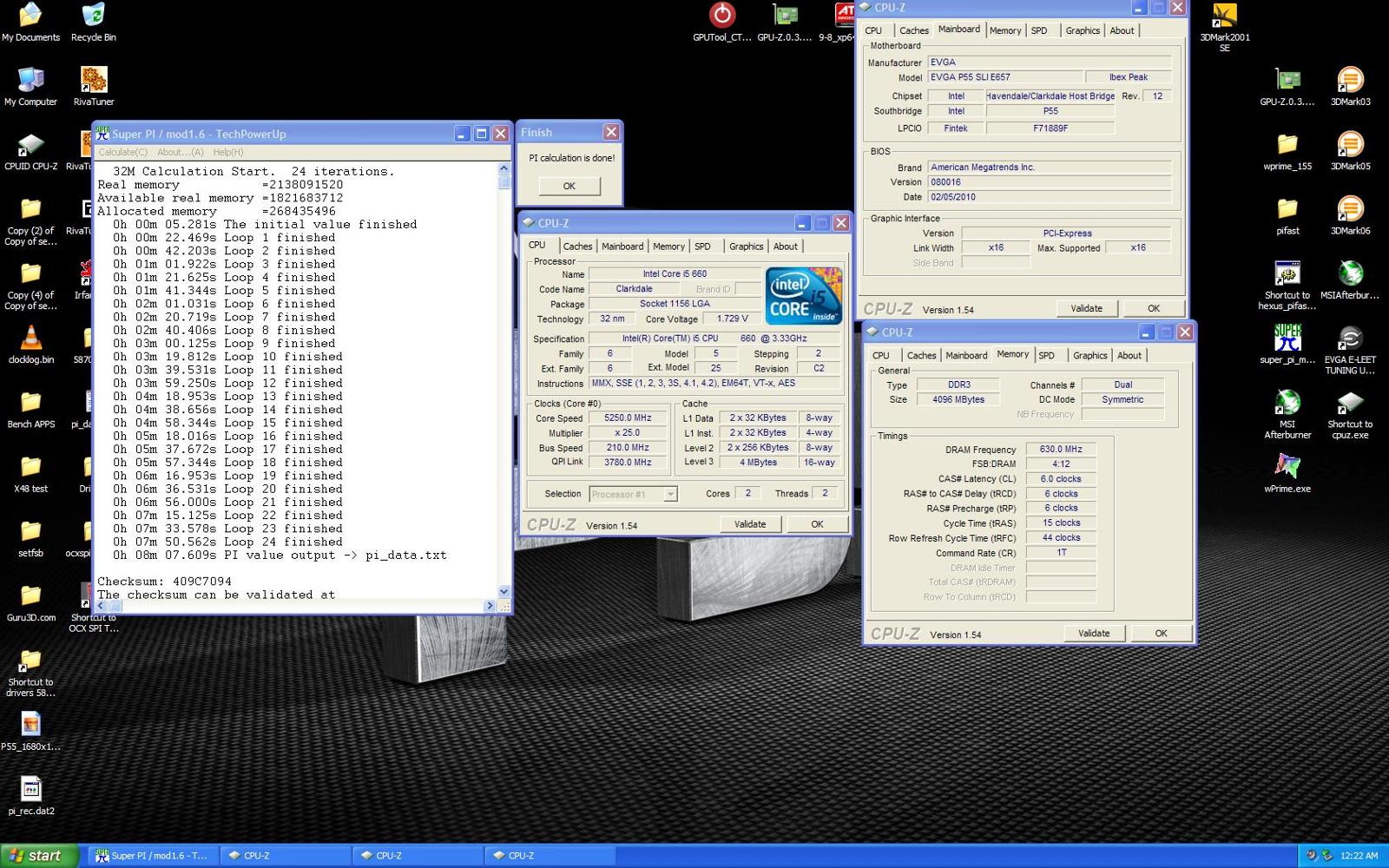Click the system tray clock

click(x=1359, y=856)
